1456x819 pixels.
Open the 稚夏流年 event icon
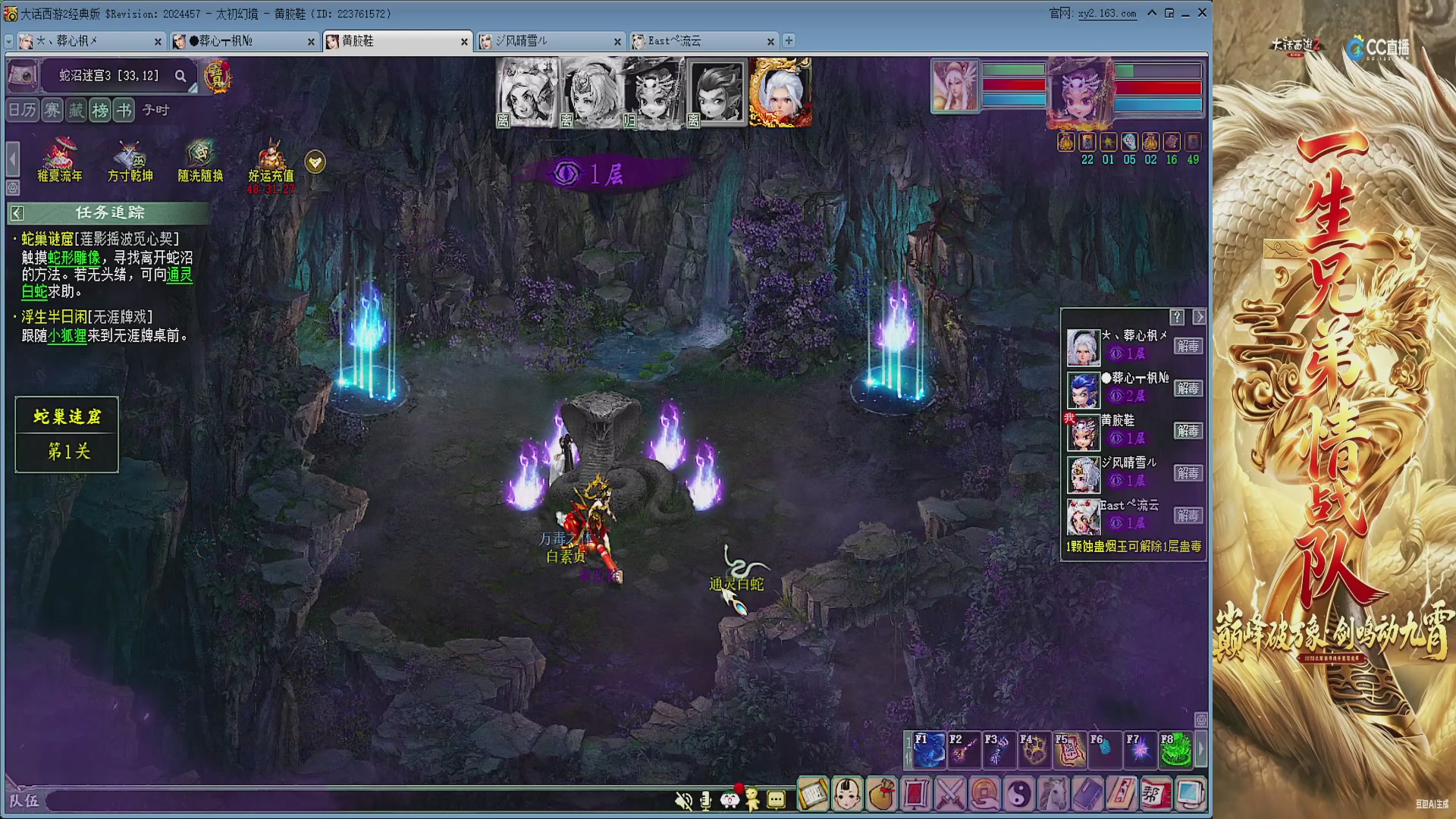[x=60, y=161]
